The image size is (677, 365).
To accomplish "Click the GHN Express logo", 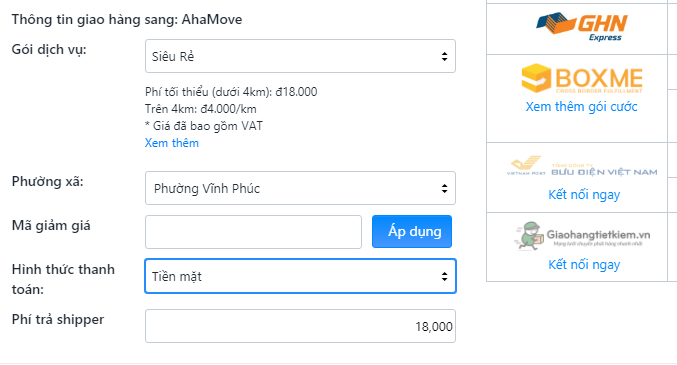I will coord(582,27).
